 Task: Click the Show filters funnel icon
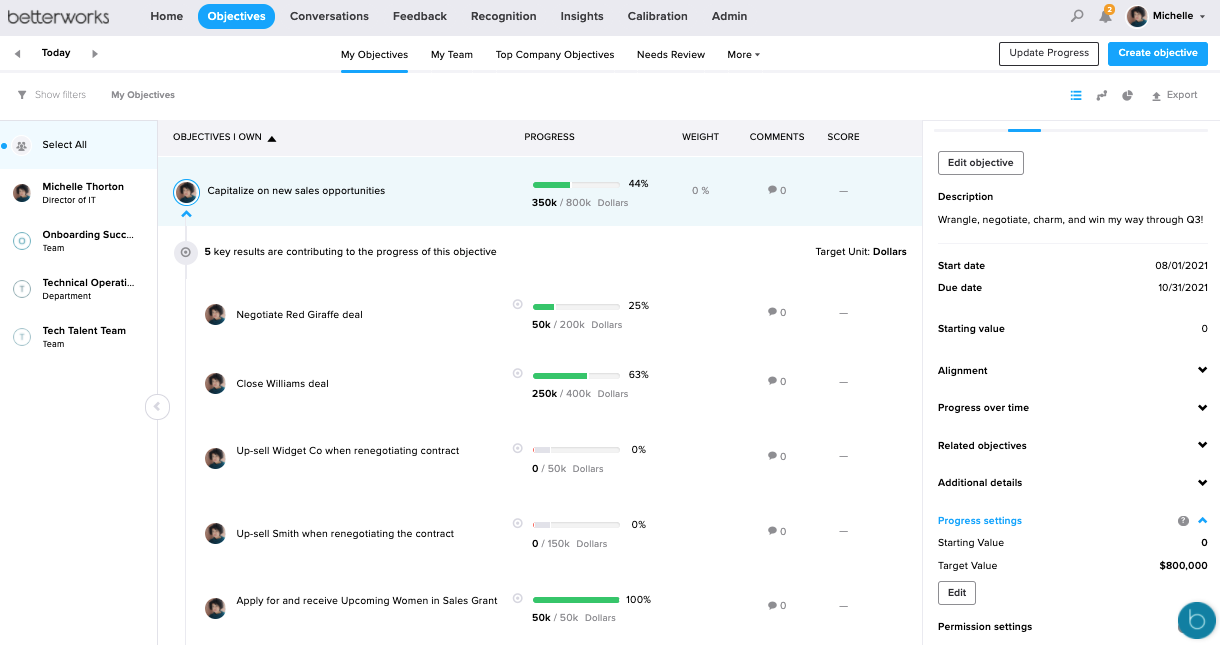click(22, 95)
